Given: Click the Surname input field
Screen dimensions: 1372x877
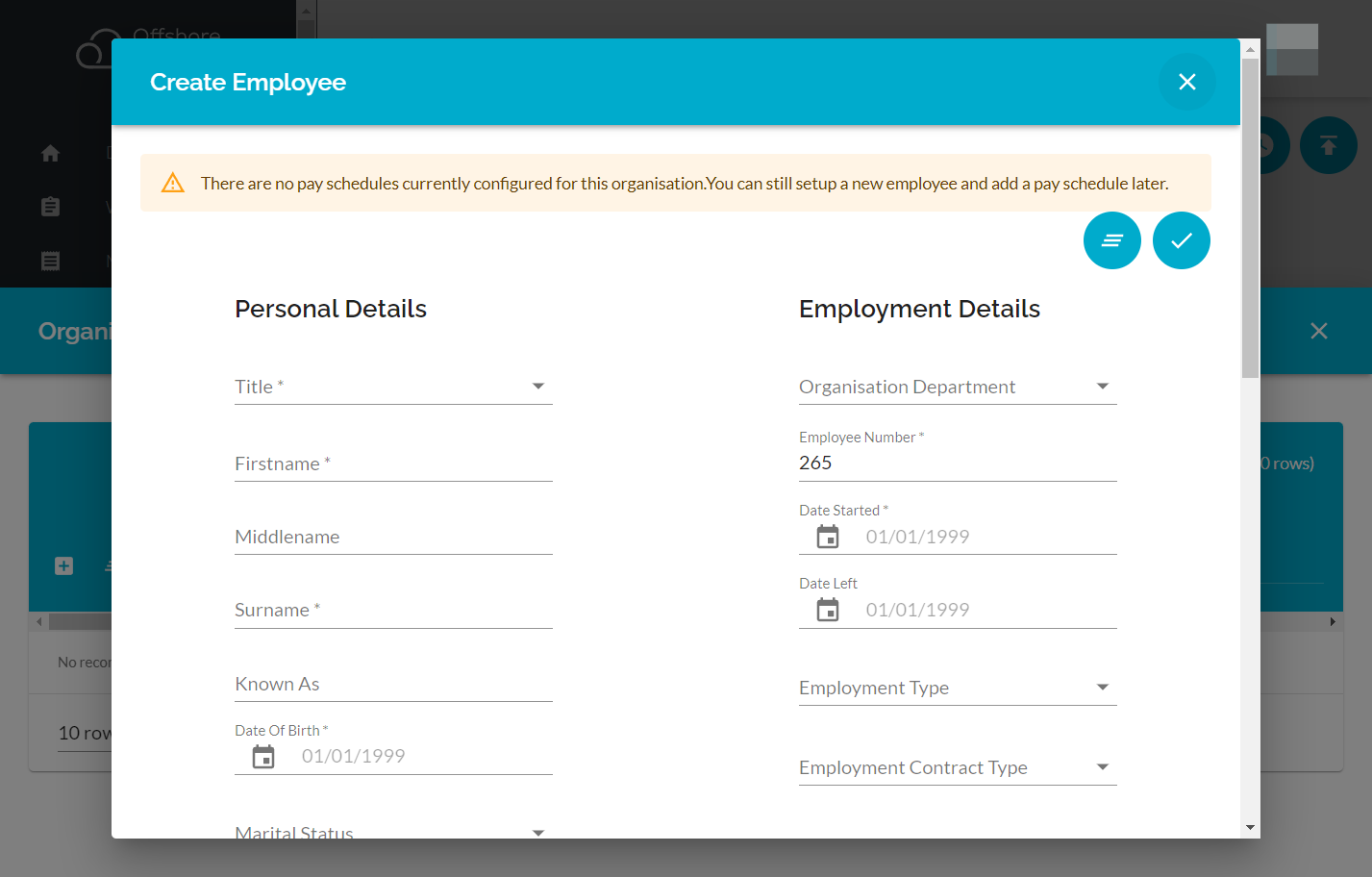Looking at the screenshot, I should point(393,610).
